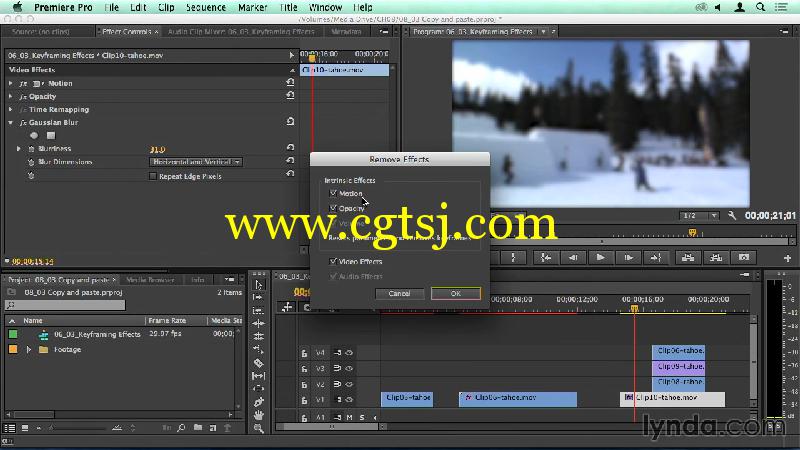800x450 pixels.
Task: Create ellipse mask under Gaussian Blur
Action: pyautogui.click(x=34, y=136)
